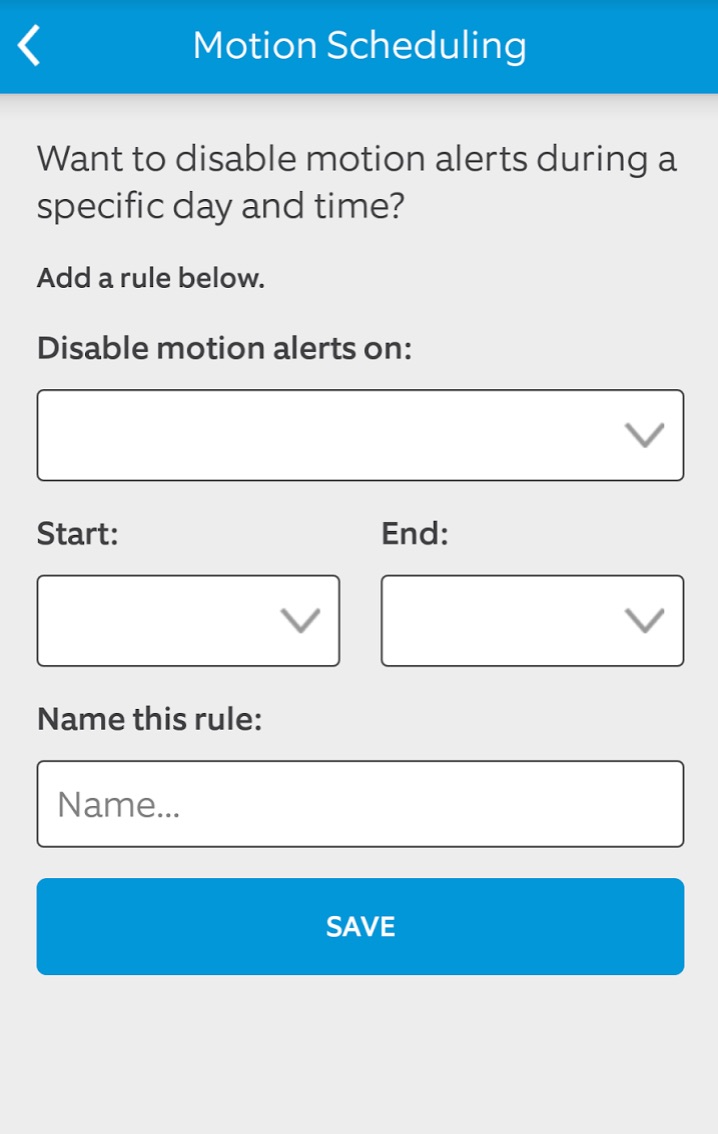Click the Motion Scheduling title
The image size is (718, 1134).
pos(359,46)
